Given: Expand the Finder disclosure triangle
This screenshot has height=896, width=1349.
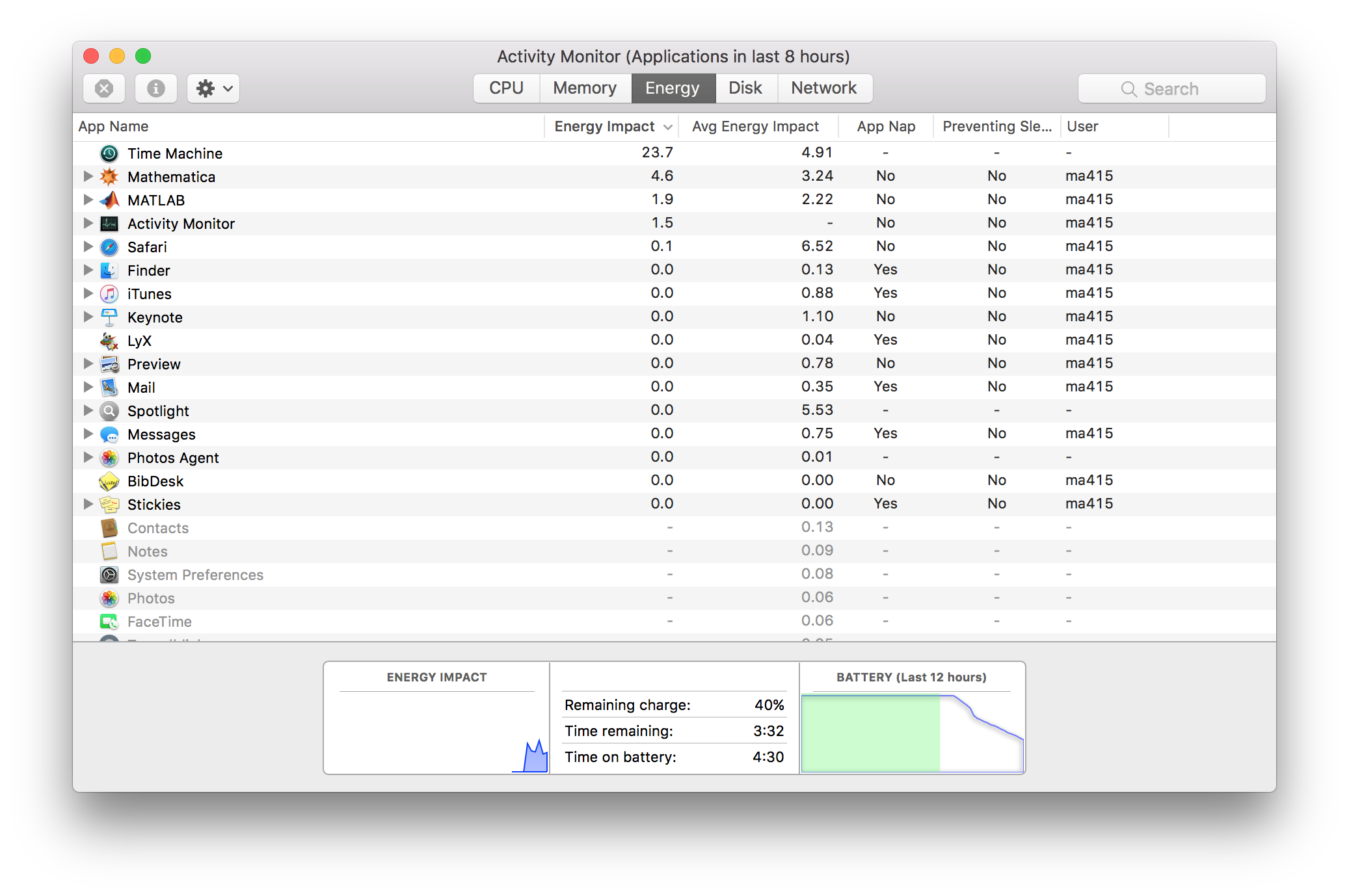Looking at the screenshot, I should 88,270.
